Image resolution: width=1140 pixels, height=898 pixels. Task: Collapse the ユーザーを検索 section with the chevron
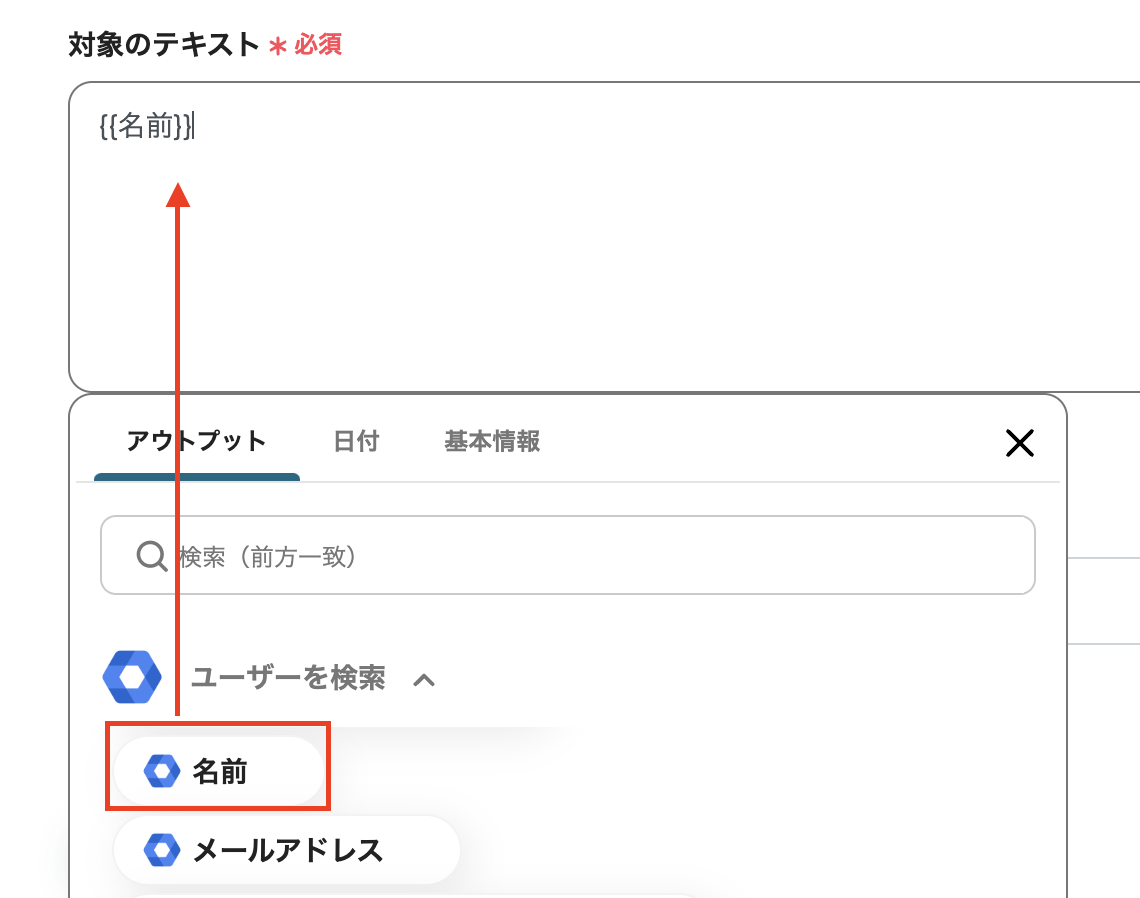[x=424, y=680]
